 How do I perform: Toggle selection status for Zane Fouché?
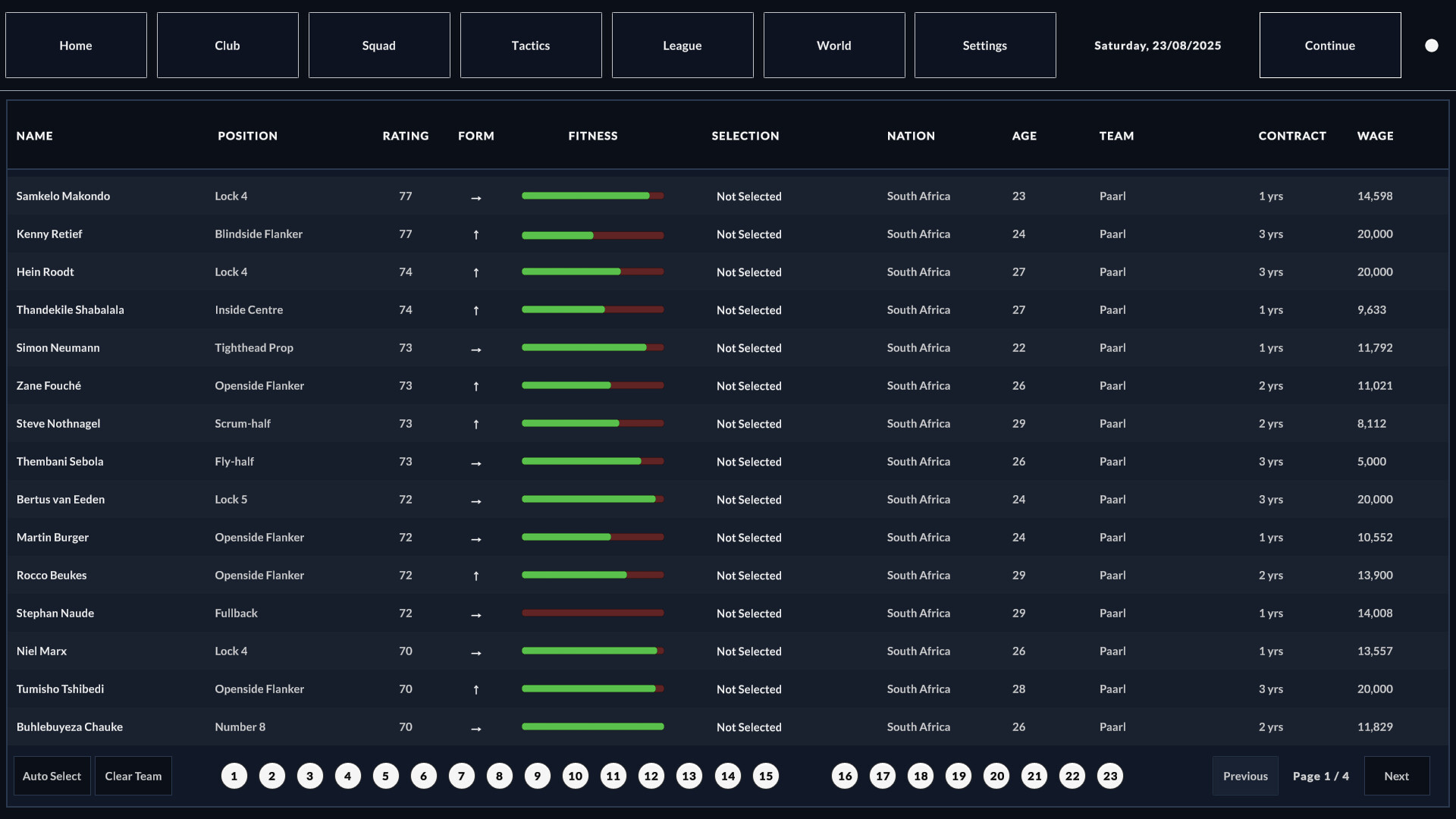tap(748, 385)
